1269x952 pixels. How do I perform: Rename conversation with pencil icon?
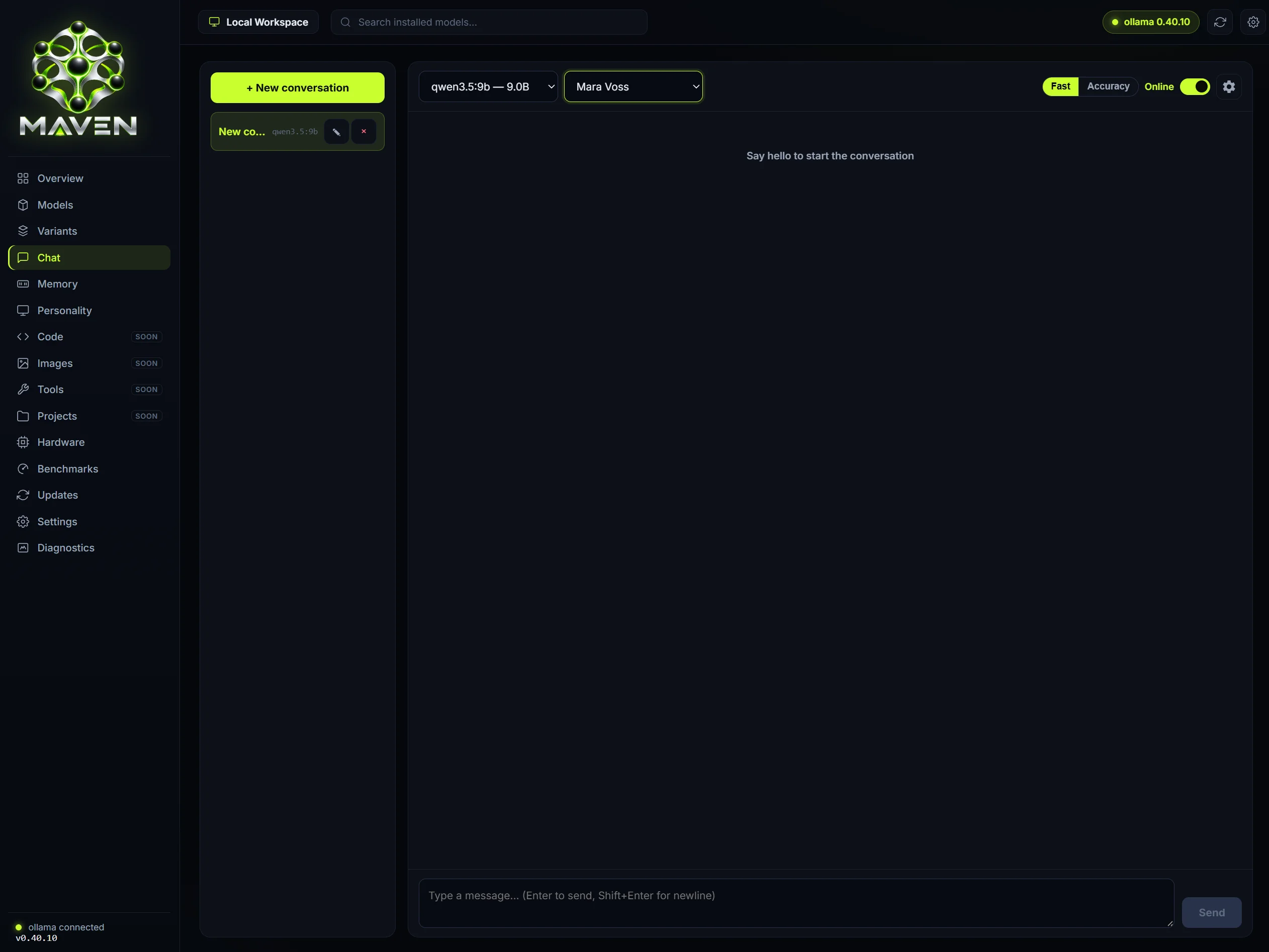[336, 131]
